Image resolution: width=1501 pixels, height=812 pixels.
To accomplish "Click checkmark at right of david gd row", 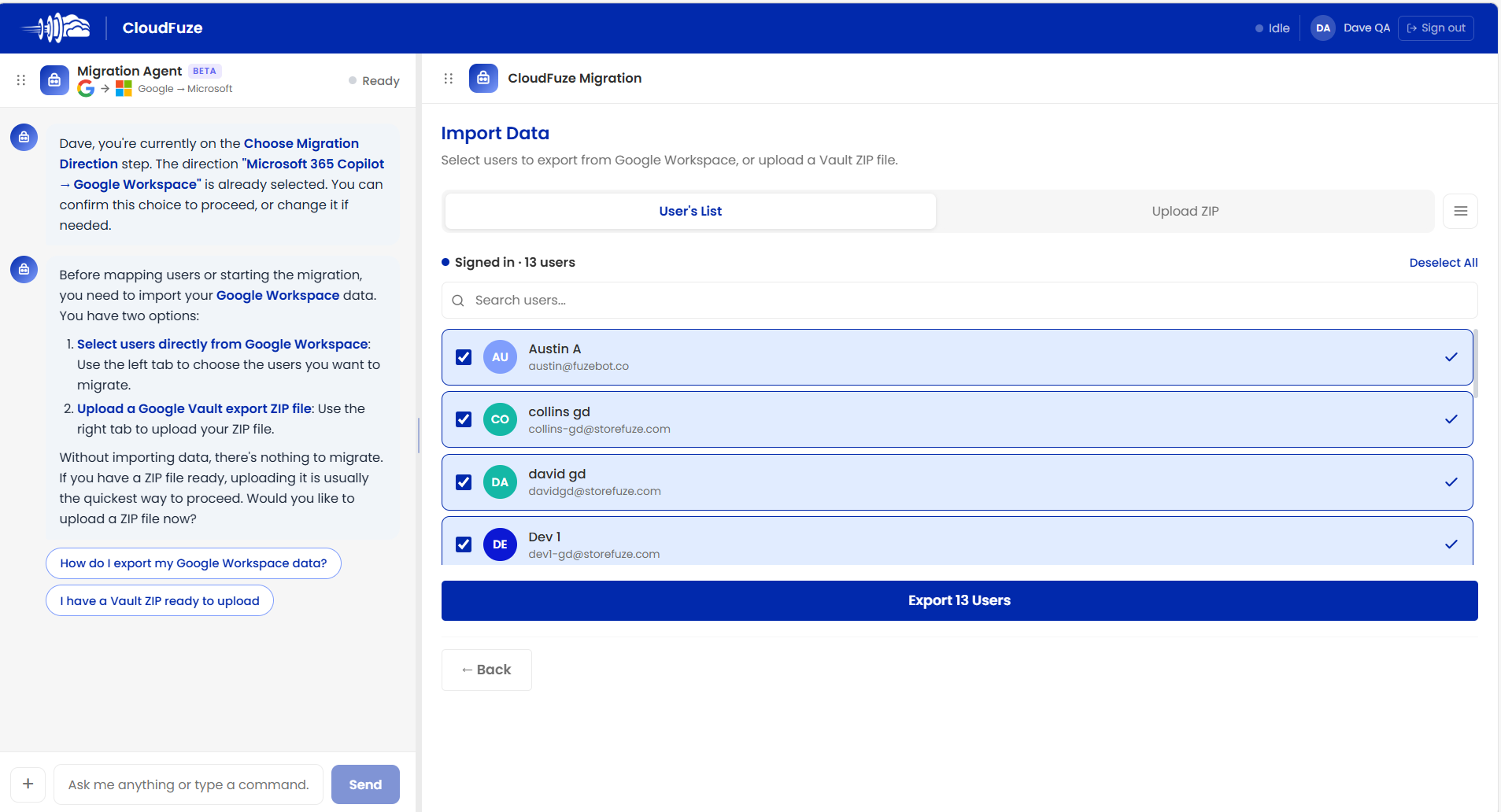I will (1451, 482).
